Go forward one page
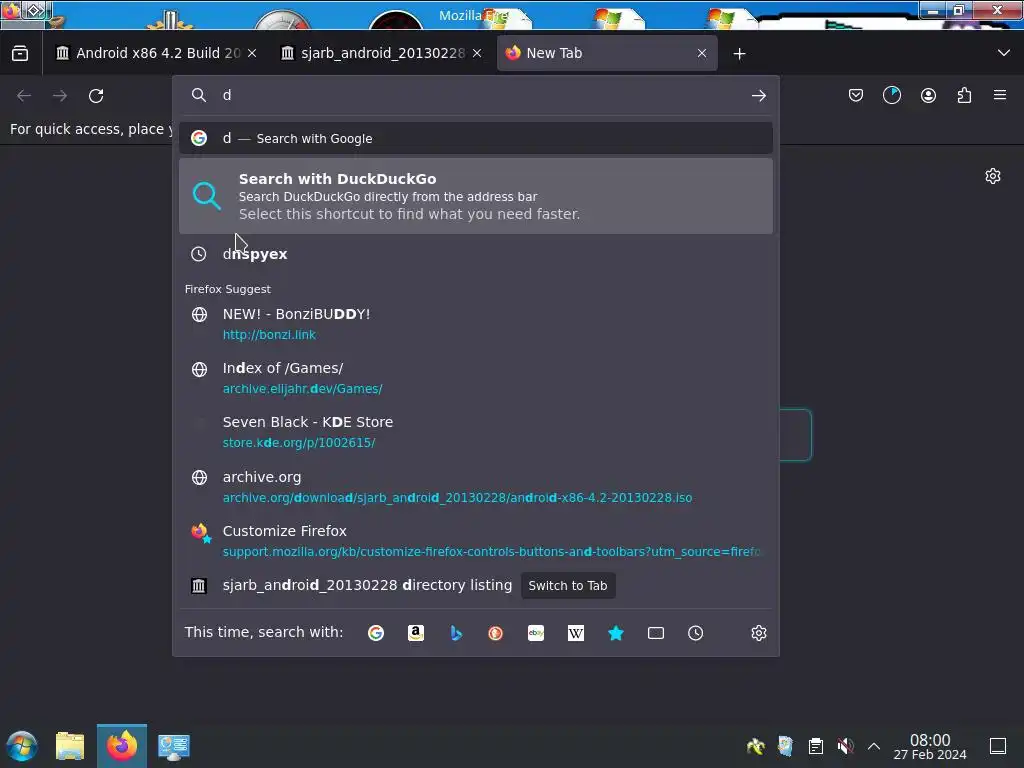The width and height of the screenshot is (1024, 768). point(60,96)
